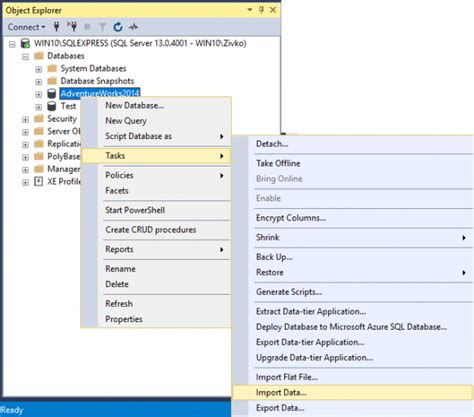The image size is (474, 417).
Task: Click the System Databases folder icon
Action: (x=52, y=68)
